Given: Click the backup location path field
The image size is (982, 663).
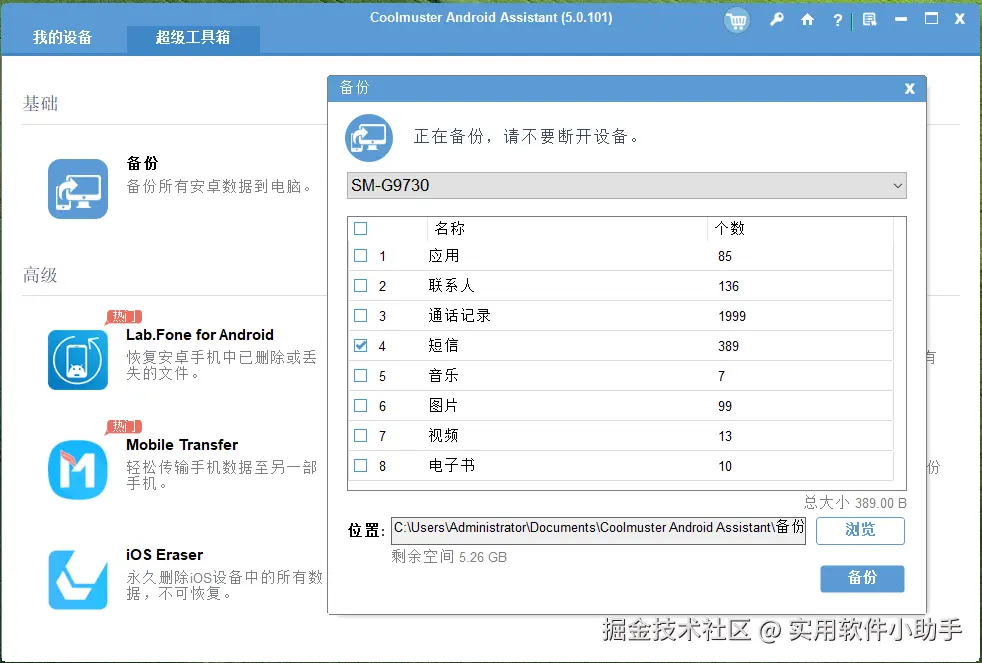Looking at the screenshot, I should [x=597, y=527].
